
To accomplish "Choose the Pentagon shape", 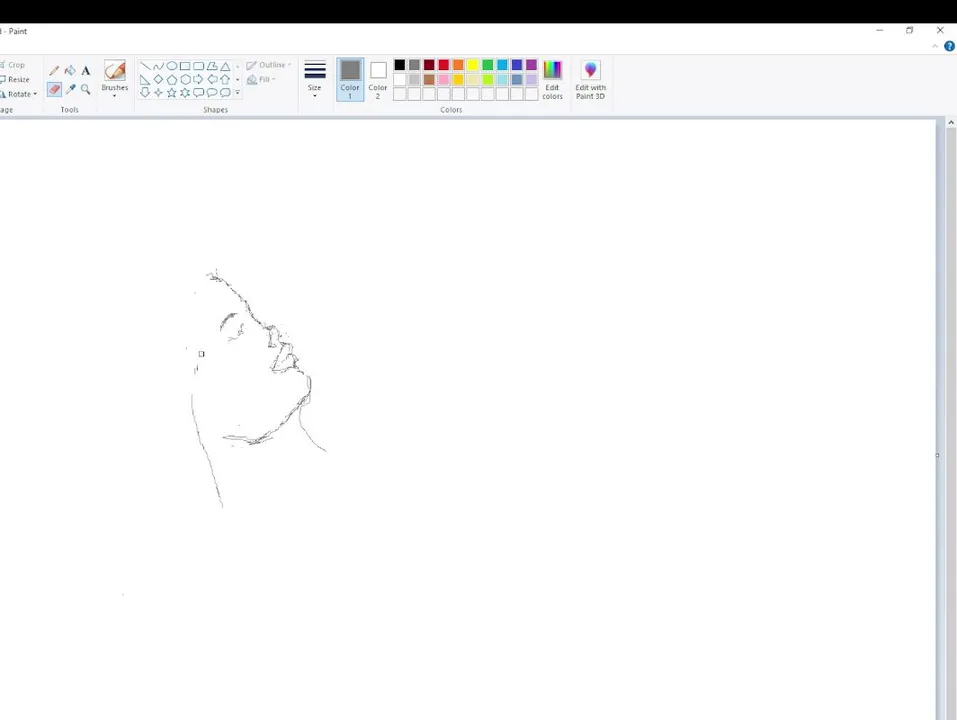I will 172,79.
